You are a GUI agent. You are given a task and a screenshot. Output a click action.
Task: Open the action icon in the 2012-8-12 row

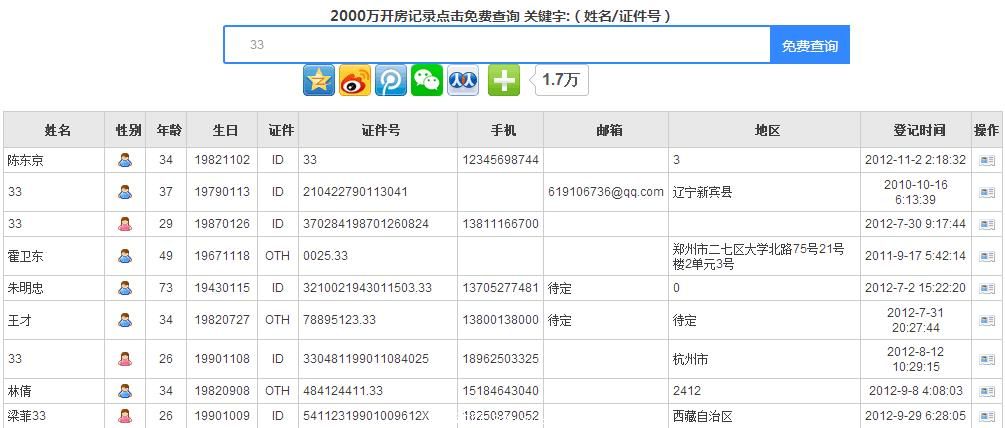pos(986,359)
